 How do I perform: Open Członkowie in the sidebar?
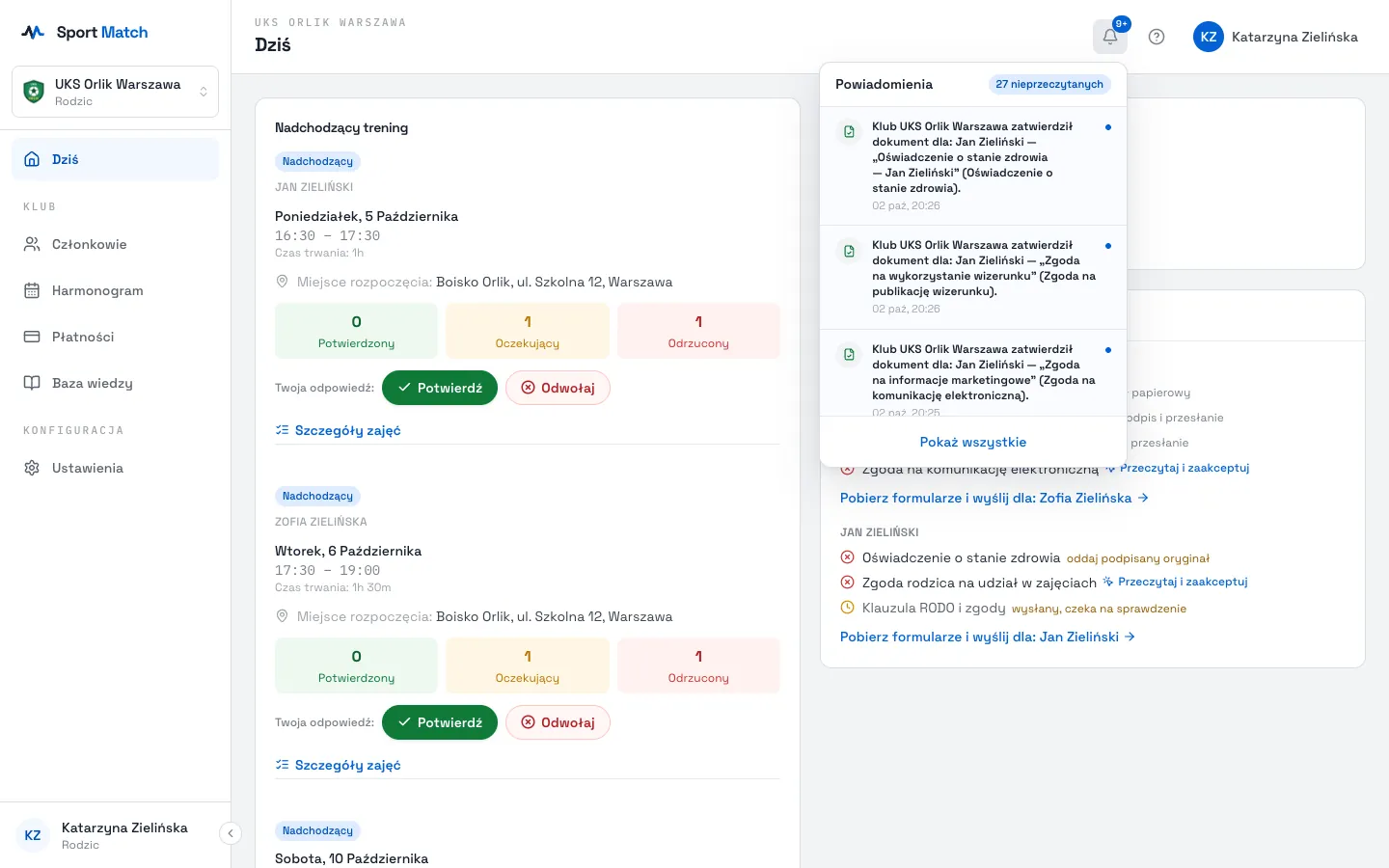[x=116, y=244]
